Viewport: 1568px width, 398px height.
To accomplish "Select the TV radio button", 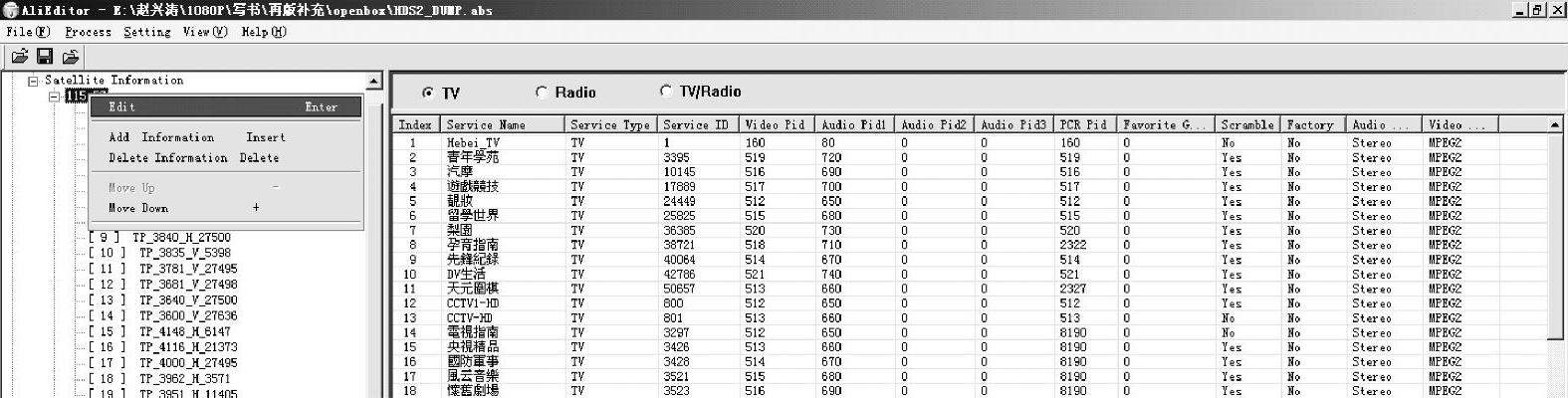I will [428, 93].
